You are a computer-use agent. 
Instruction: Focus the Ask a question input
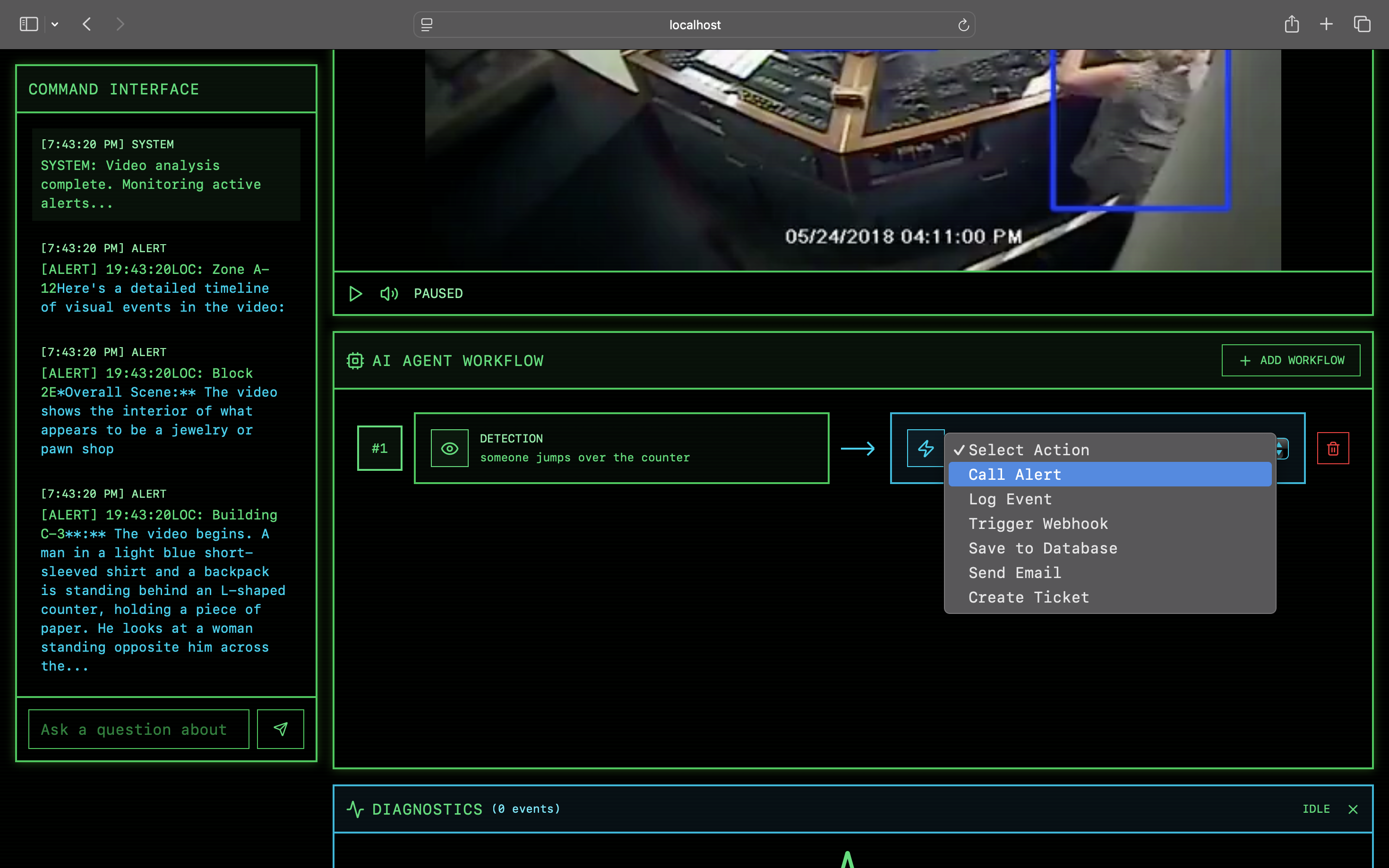[x=138, y=729]
